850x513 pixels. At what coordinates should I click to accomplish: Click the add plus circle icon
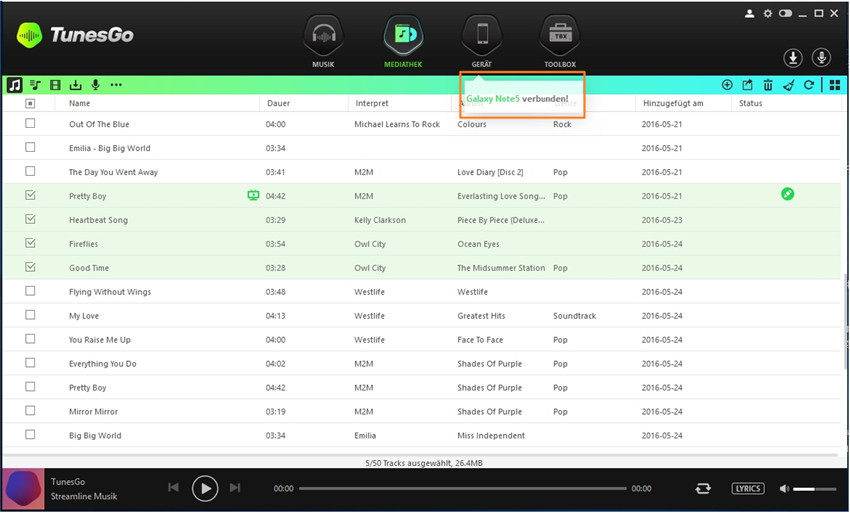pos(727,85)
